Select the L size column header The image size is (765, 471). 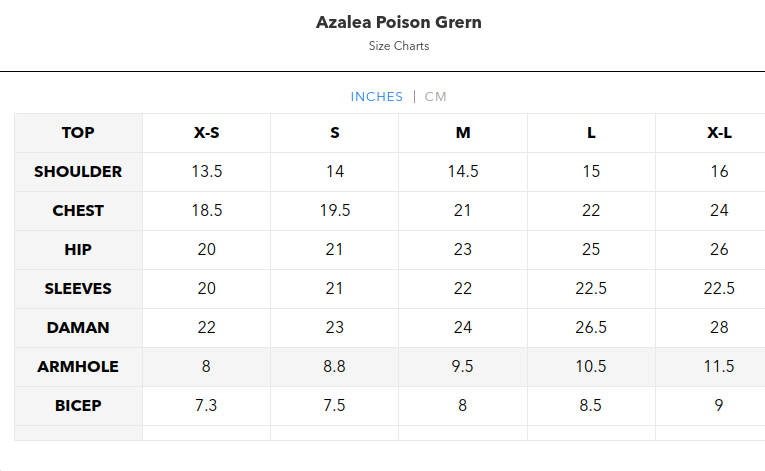pos(591,133)
